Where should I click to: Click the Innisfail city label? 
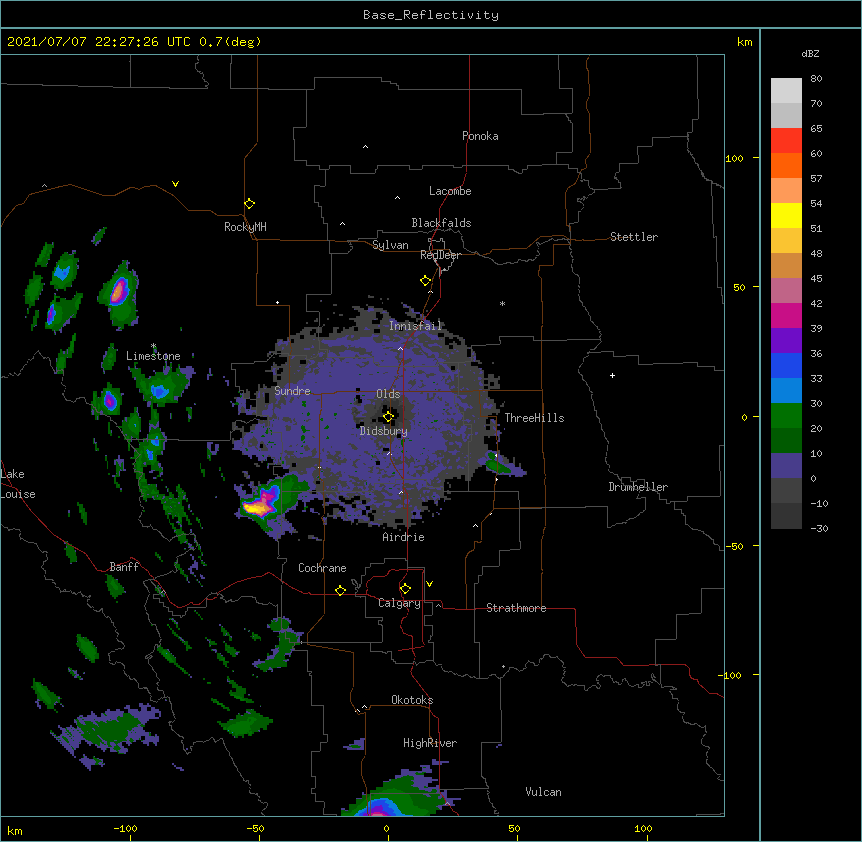click(415, 326)
